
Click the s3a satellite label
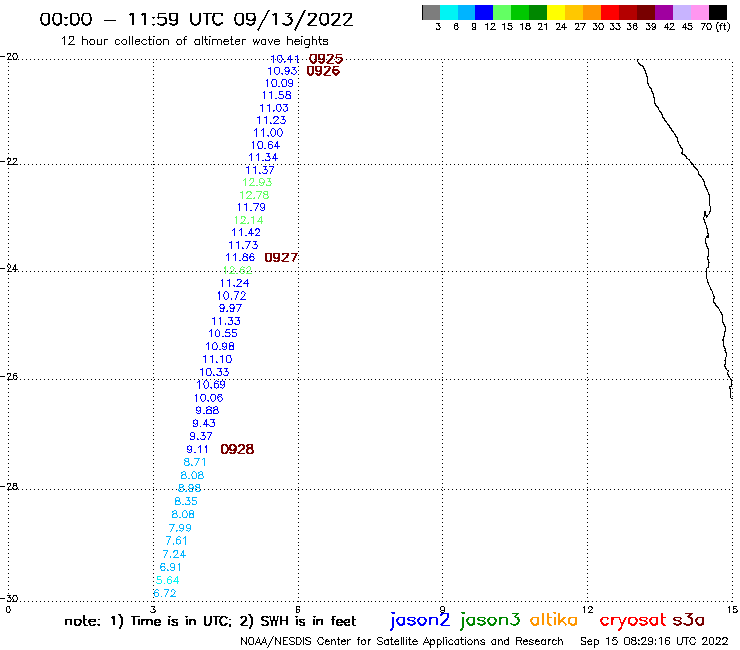tap(689, 620)
